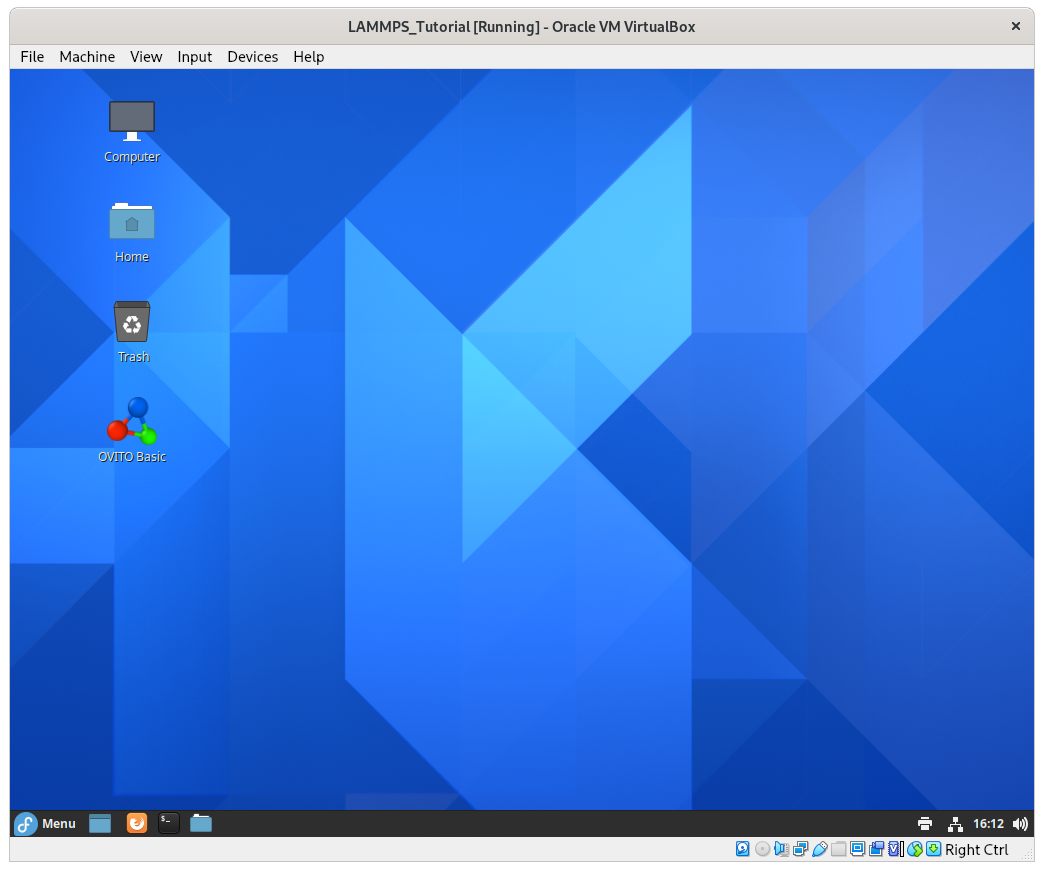Open the Help menu

(x=308, y=57)
